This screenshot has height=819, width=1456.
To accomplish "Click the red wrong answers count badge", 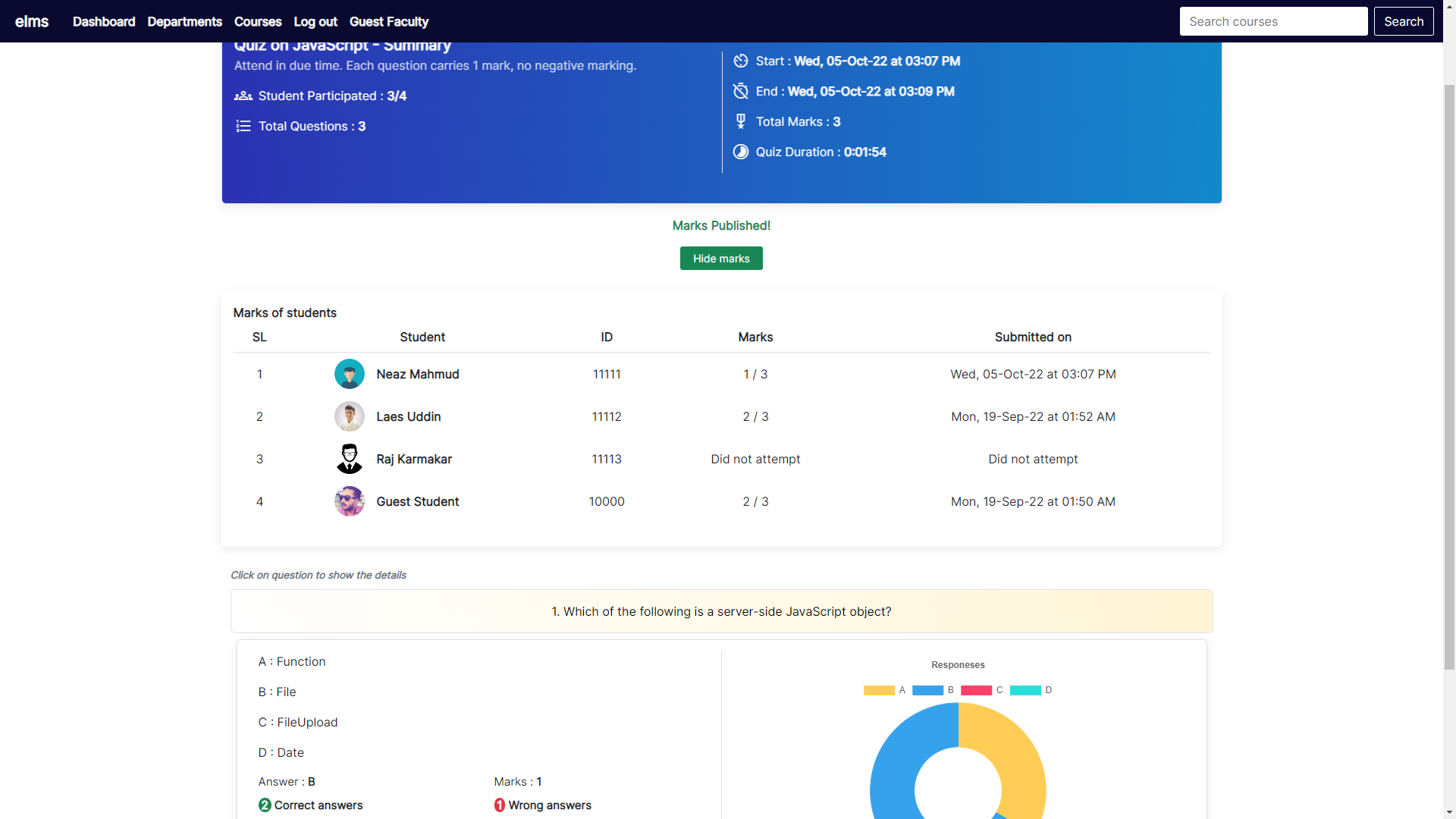I will point(500,805).
